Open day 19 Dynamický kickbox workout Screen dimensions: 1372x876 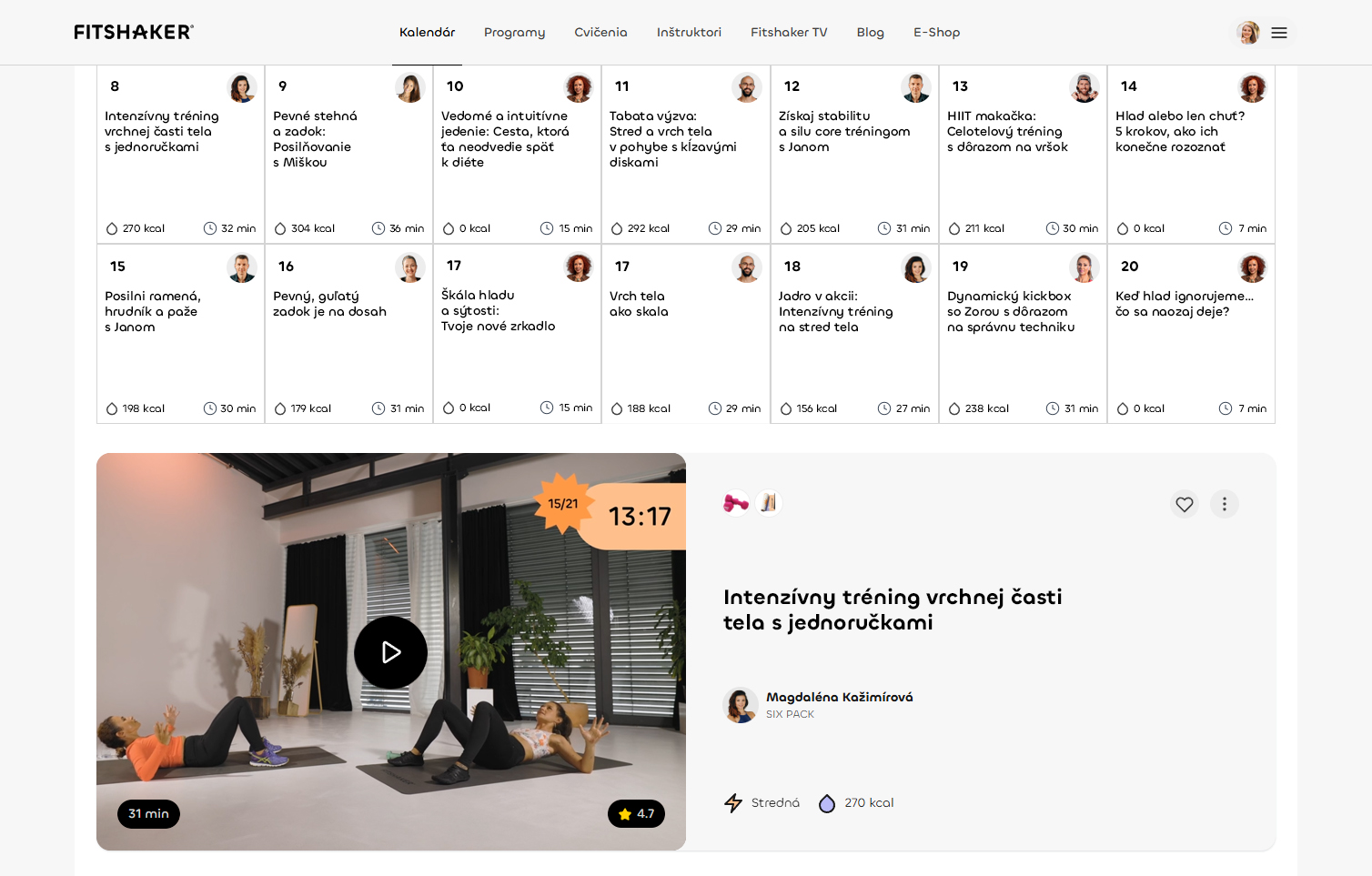click(x=1023, y=334)
